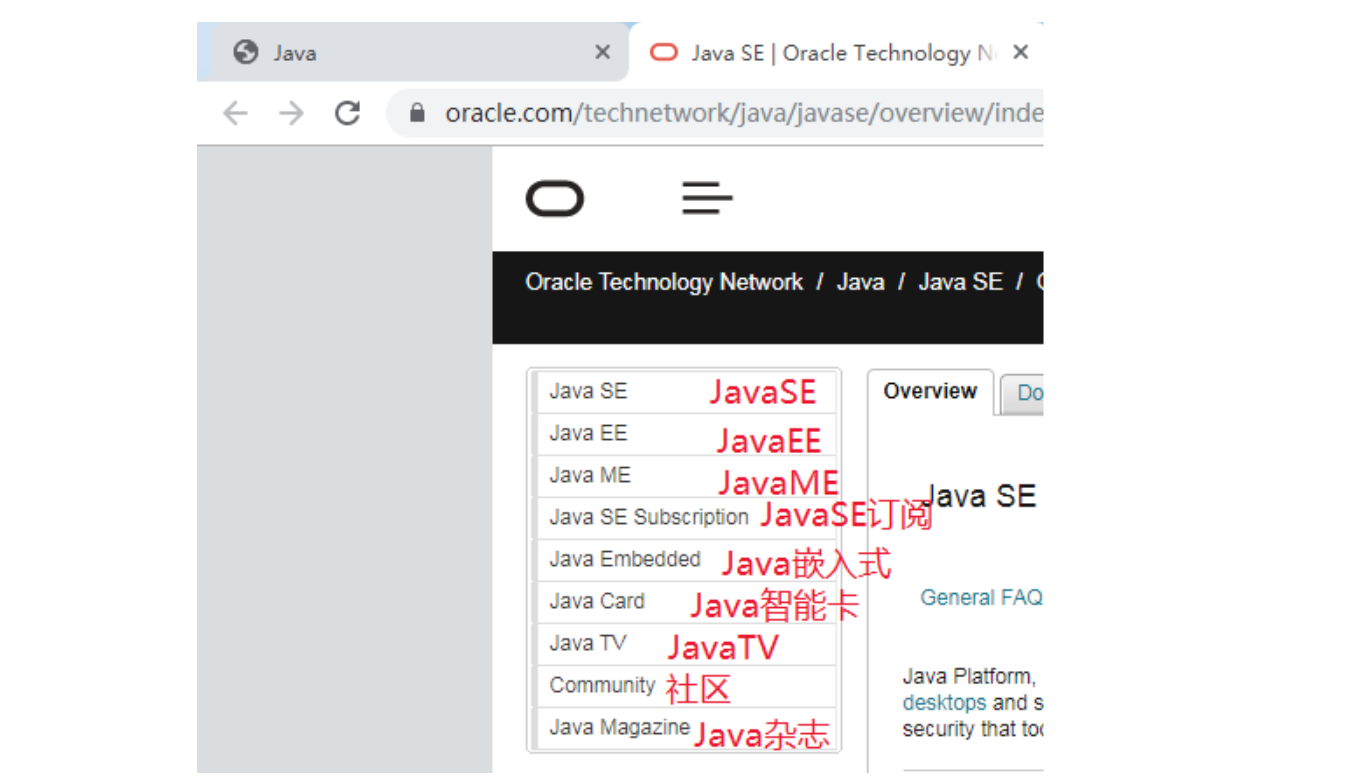Open Java Magazine sidebar item
The width and height of the screenshot is (1362, 782).
coord(686,727)
